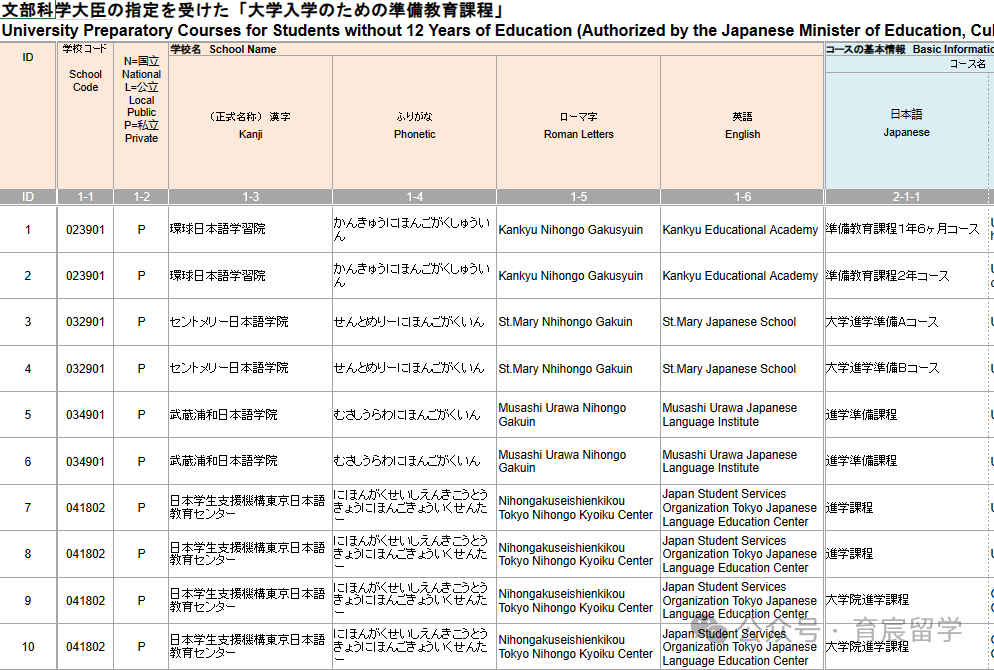The width and height of the screenshot is (994, 670).
Task: Click the gray 1-3 column index cell
Action: [250, 196]
